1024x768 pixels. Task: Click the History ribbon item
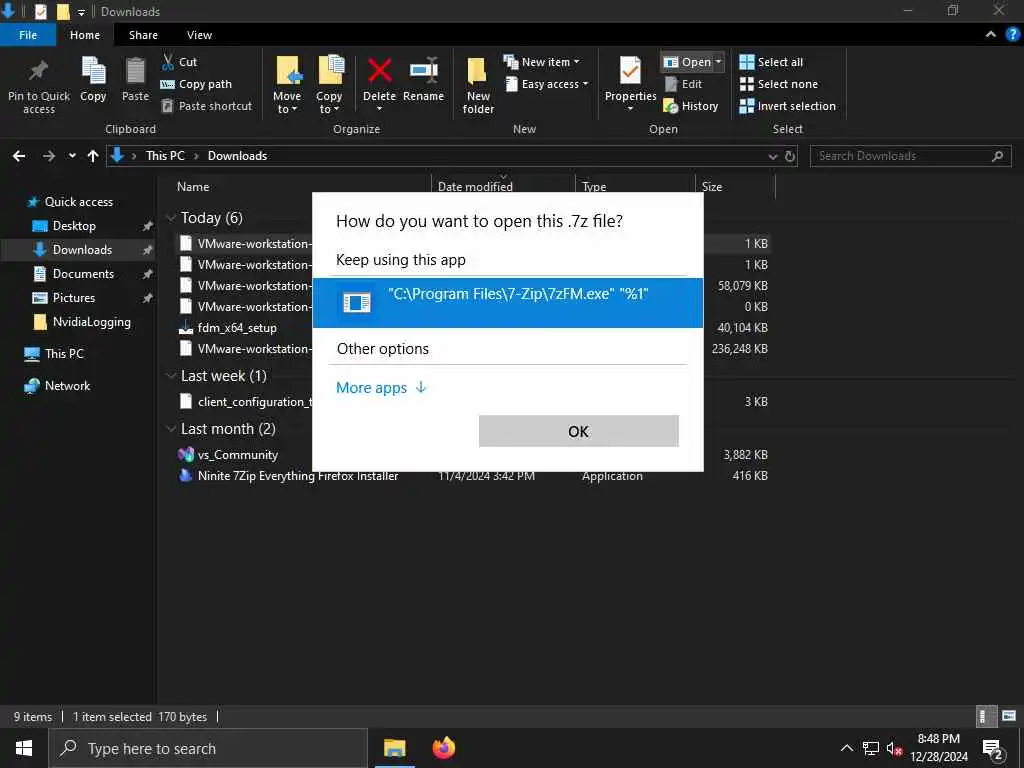point(690,106)
